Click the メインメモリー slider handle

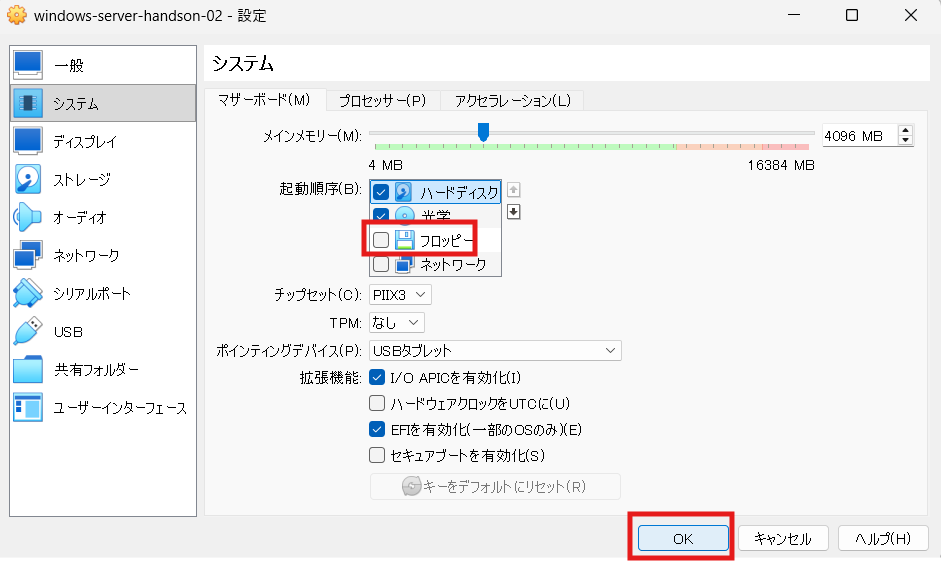click(x=483, y=132)
